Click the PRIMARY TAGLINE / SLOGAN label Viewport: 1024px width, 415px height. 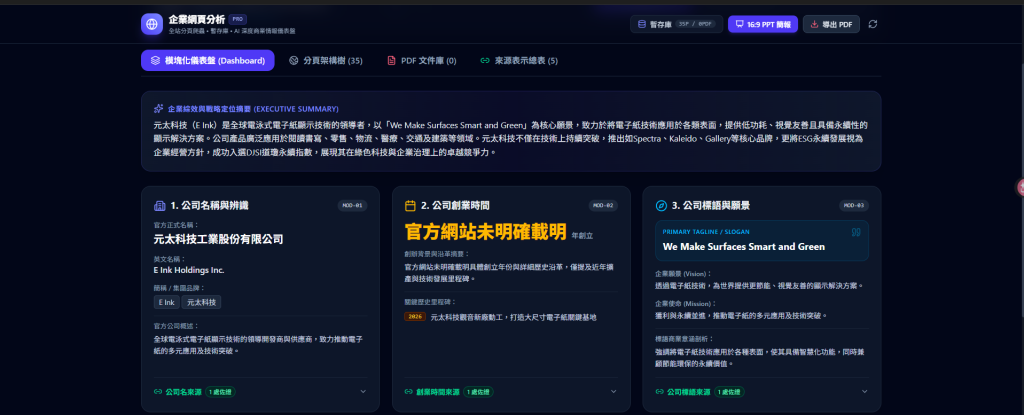(x=706, y=231)
